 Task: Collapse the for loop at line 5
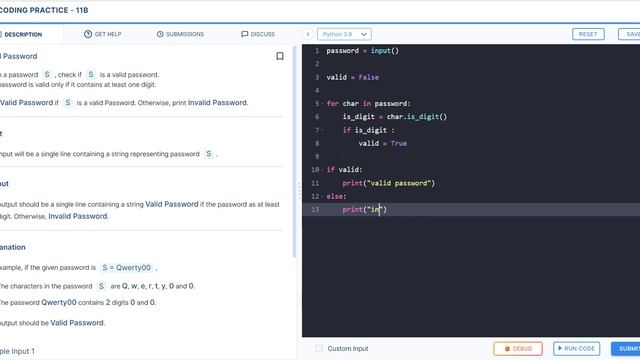[322, 104]
